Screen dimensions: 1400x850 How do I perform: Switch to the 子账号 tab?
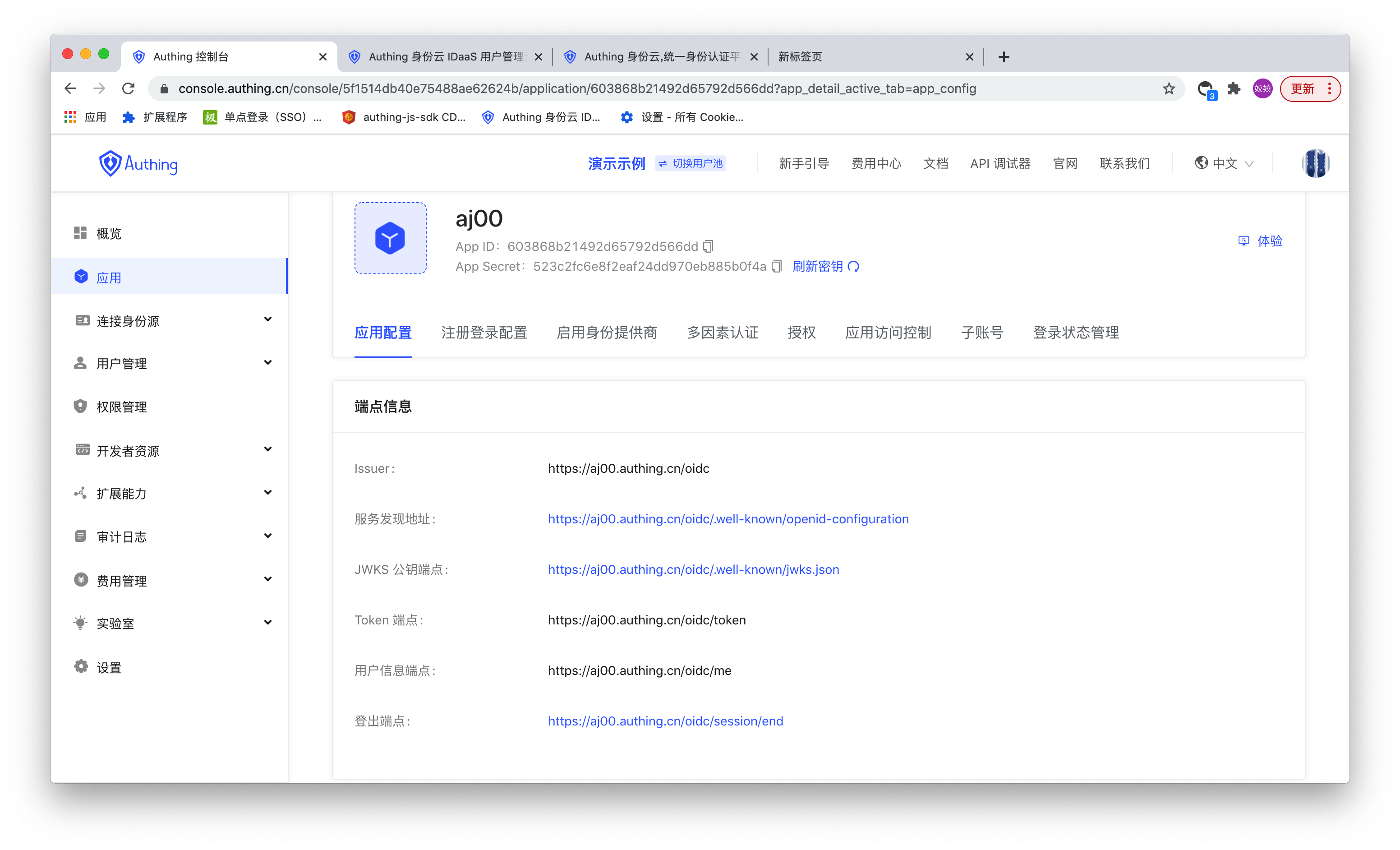(x=982, y=333)
